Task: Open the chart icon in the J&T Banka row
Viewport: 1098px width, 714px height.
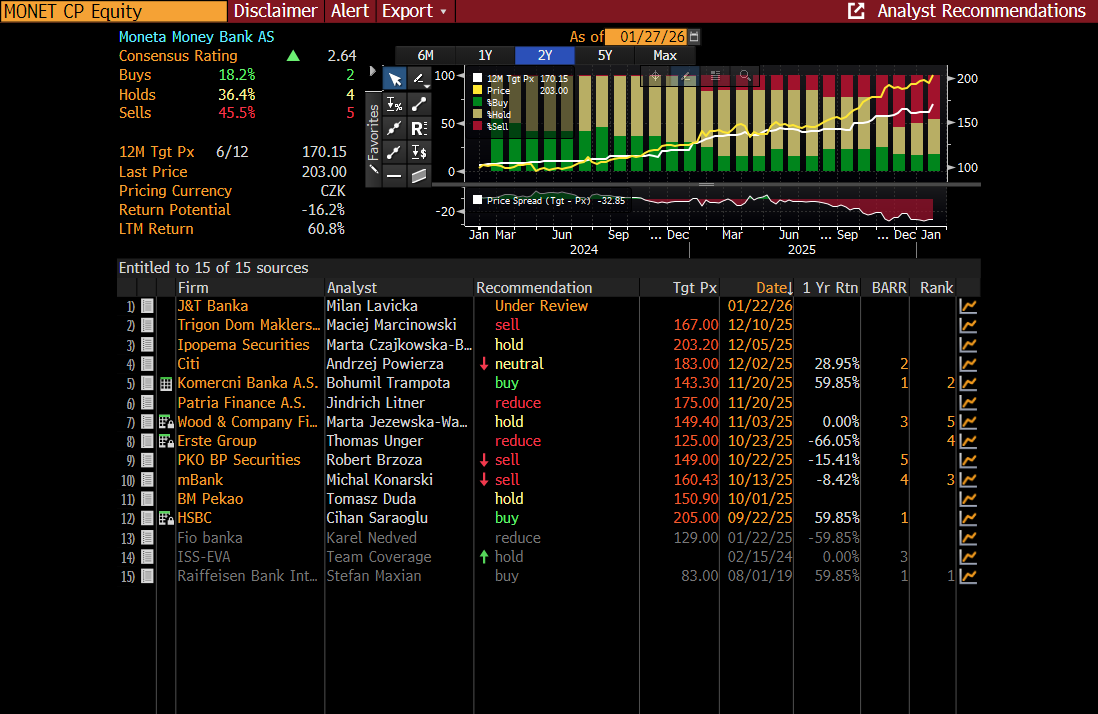Action: tap(968, 306)
